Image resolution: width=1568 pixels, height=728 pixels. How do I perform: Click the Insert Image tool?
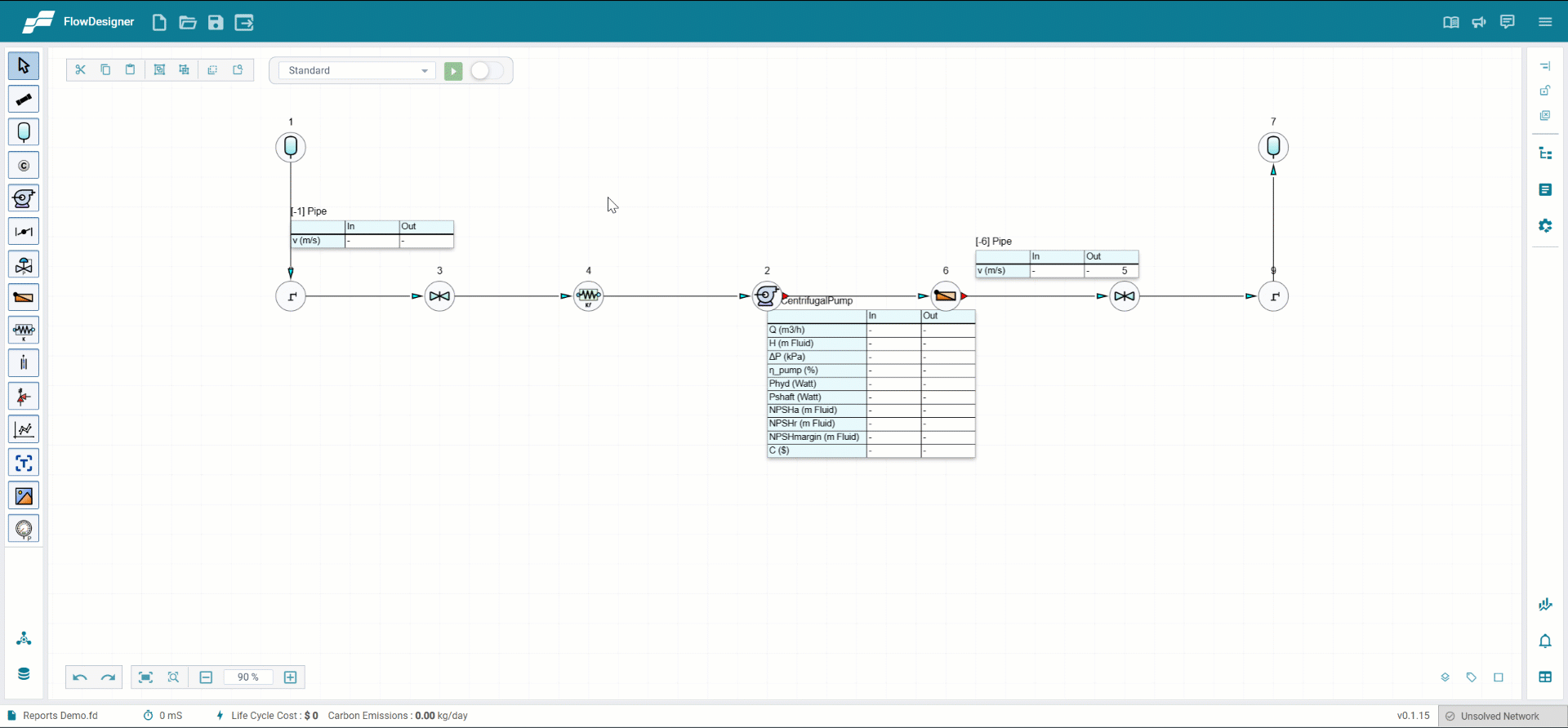24,496
